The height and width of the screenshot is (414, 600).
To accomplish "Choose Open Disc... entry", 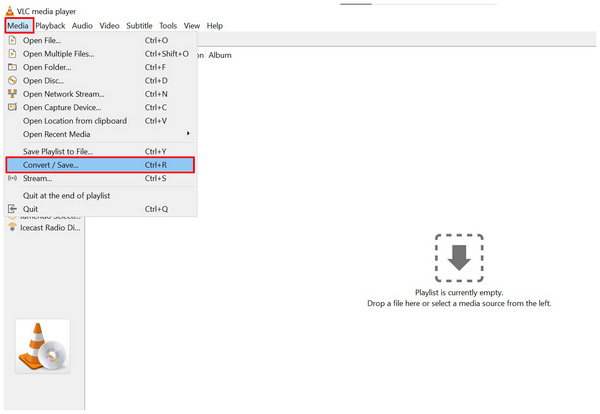I will point(100,80).
